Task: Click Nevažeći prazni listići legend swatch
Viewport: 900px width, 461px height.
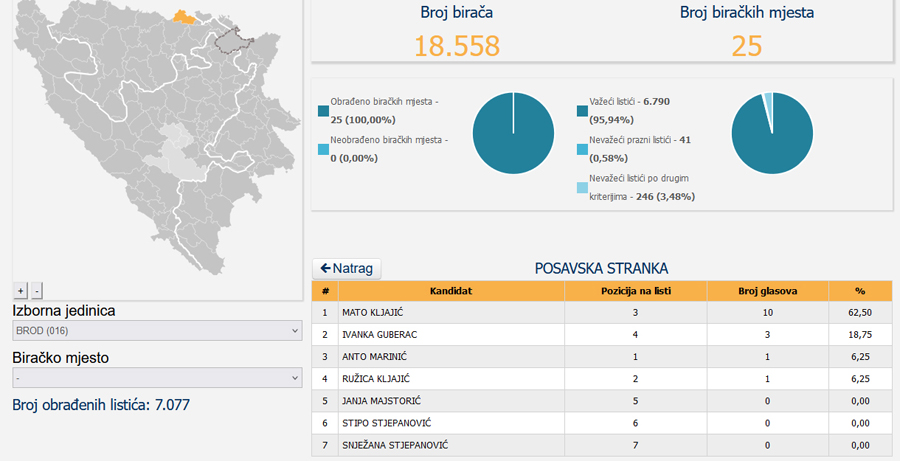Action: [x=582, y=149]
